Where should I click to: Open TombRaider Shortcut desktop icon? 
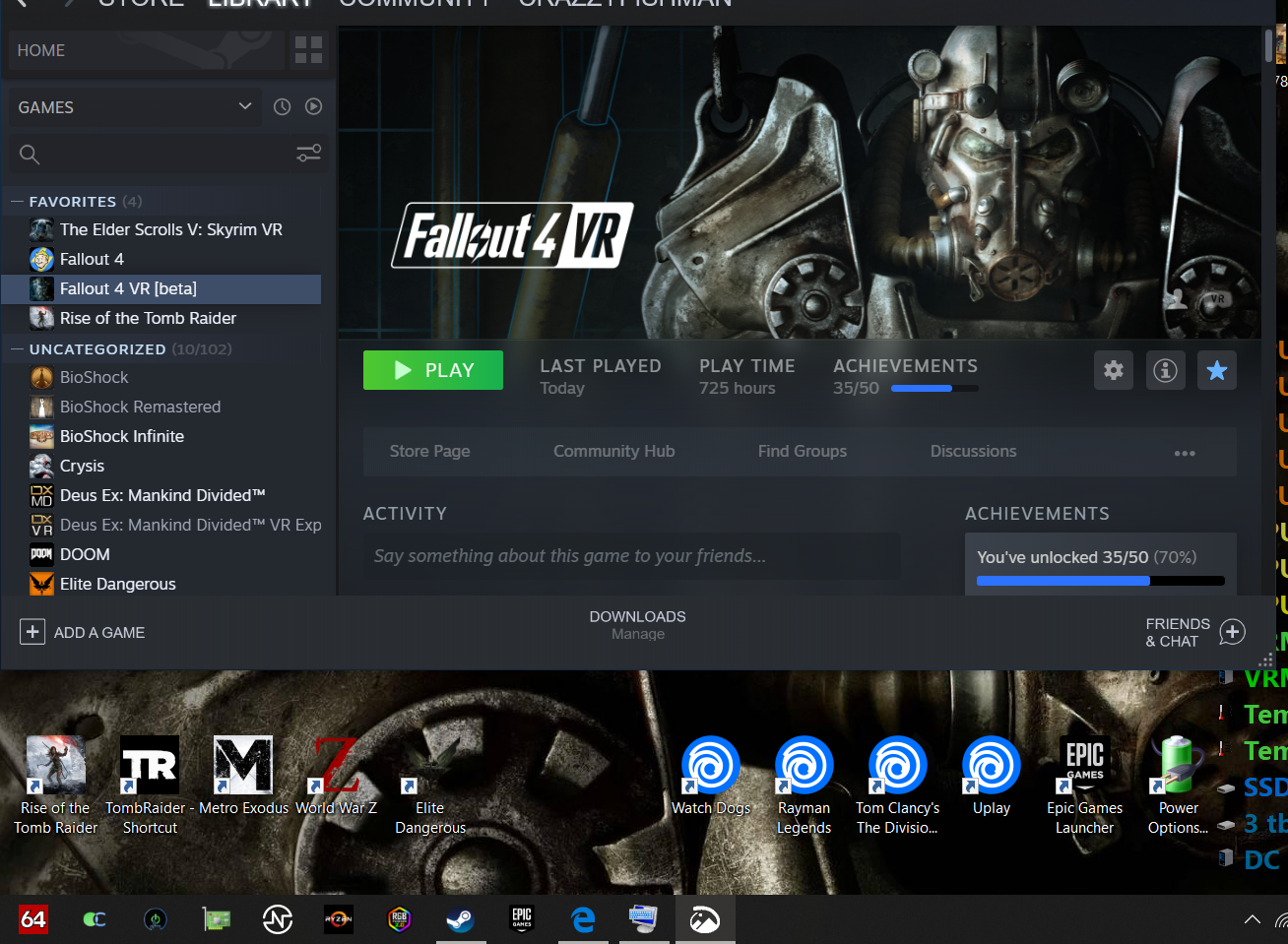pos(150,786)
